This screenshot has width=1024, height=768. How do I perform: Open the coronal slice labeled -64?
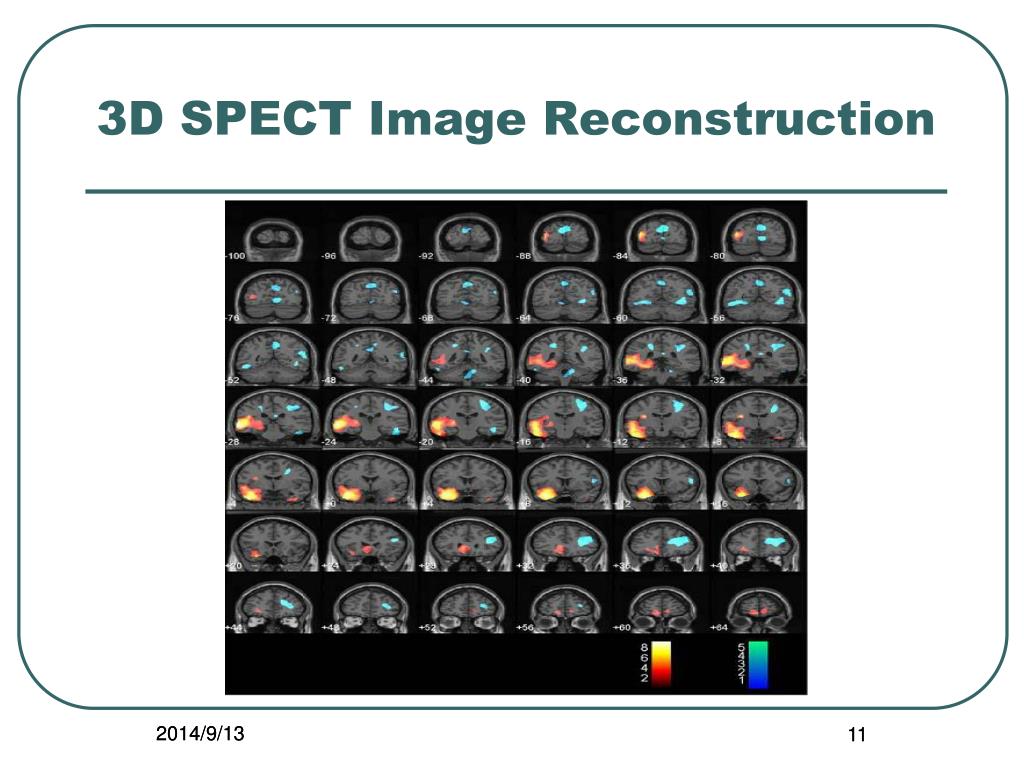tap(564, 296)
